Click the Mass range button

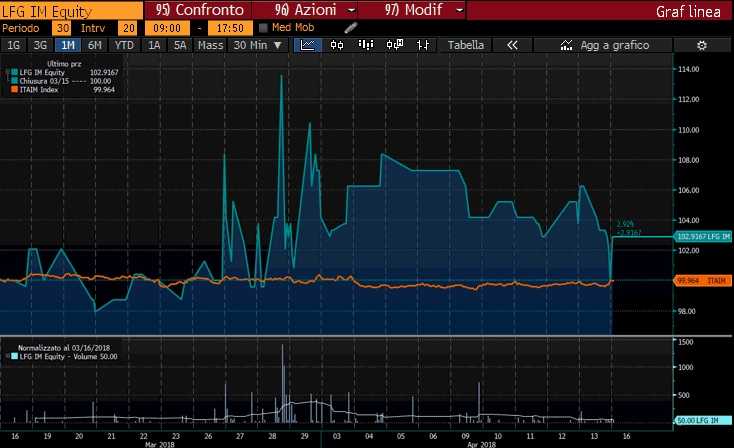click(x=210, y=45)
